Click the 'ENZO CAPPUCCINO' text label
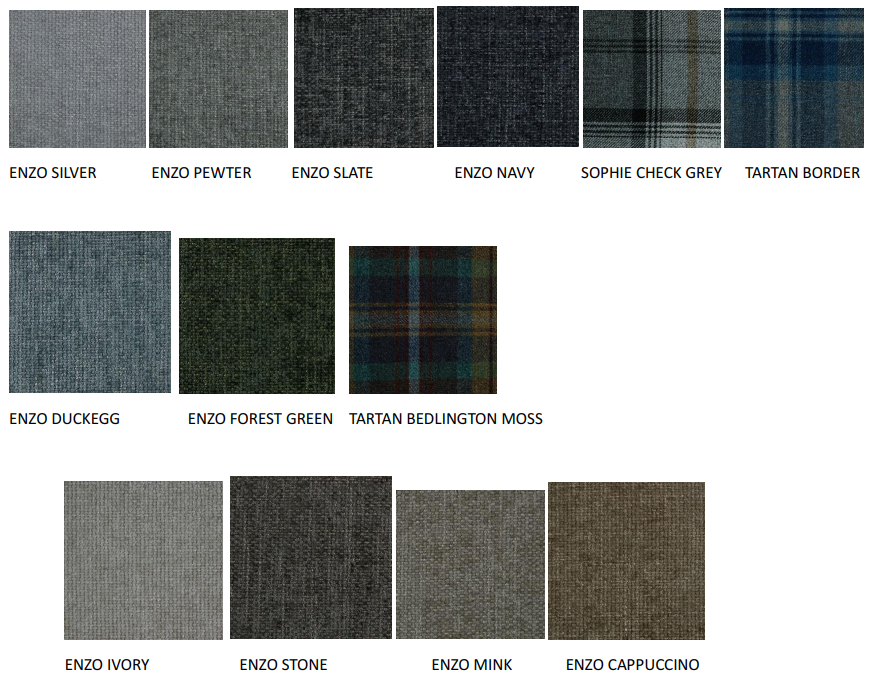 click(632, 665)
